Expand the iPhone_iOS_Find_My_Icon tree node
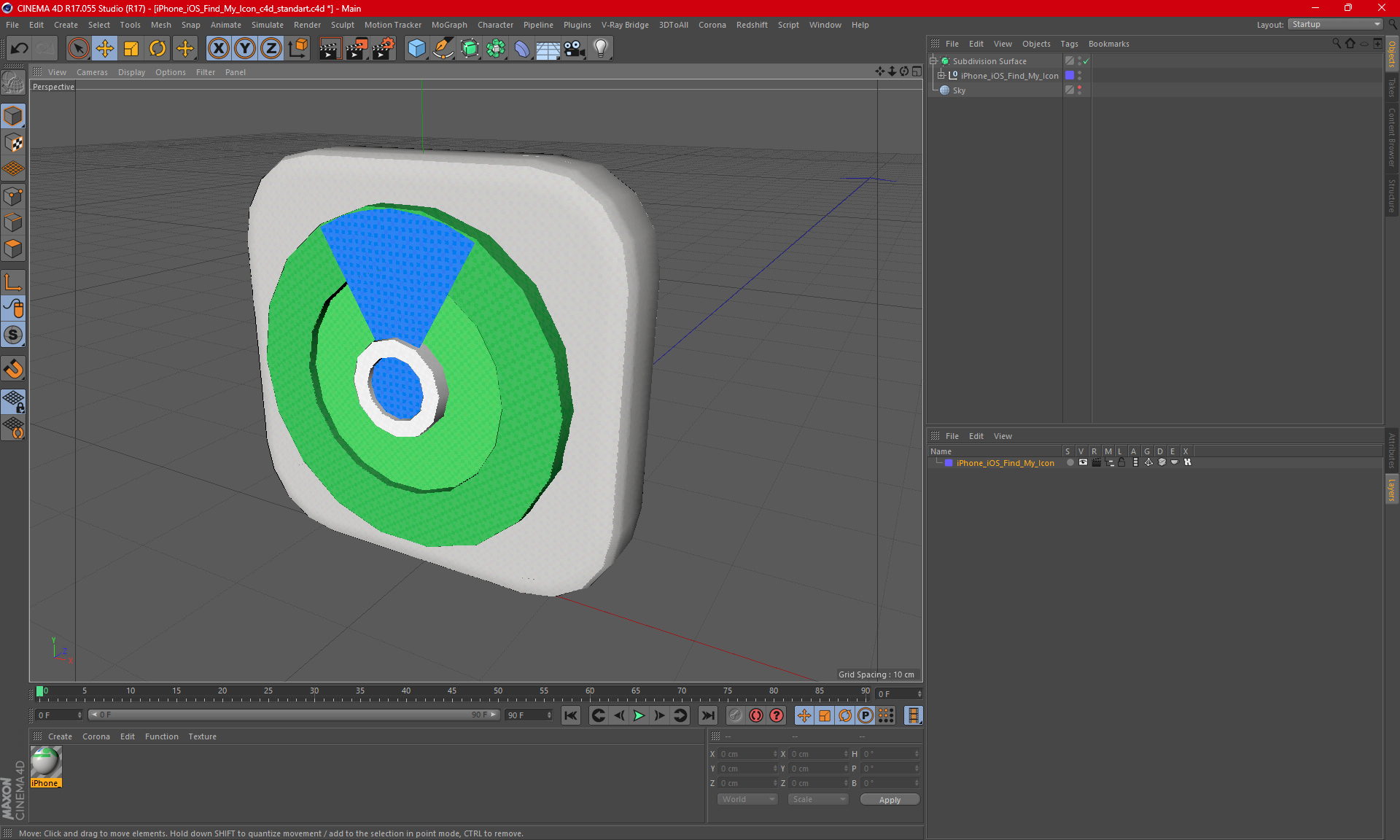The height and width of the screenshot is (840, 1400). pyautogui.click(x=941, y=76)
